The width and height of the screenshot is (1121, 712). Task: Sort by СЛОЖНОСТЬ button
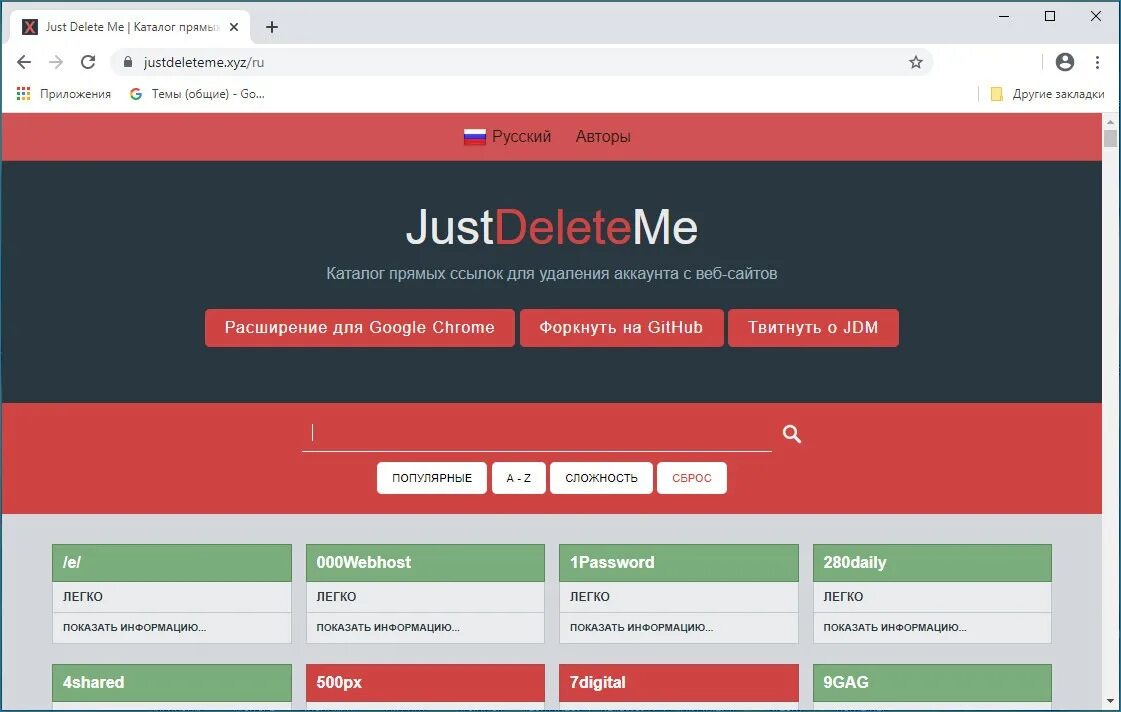pos(601,478)
